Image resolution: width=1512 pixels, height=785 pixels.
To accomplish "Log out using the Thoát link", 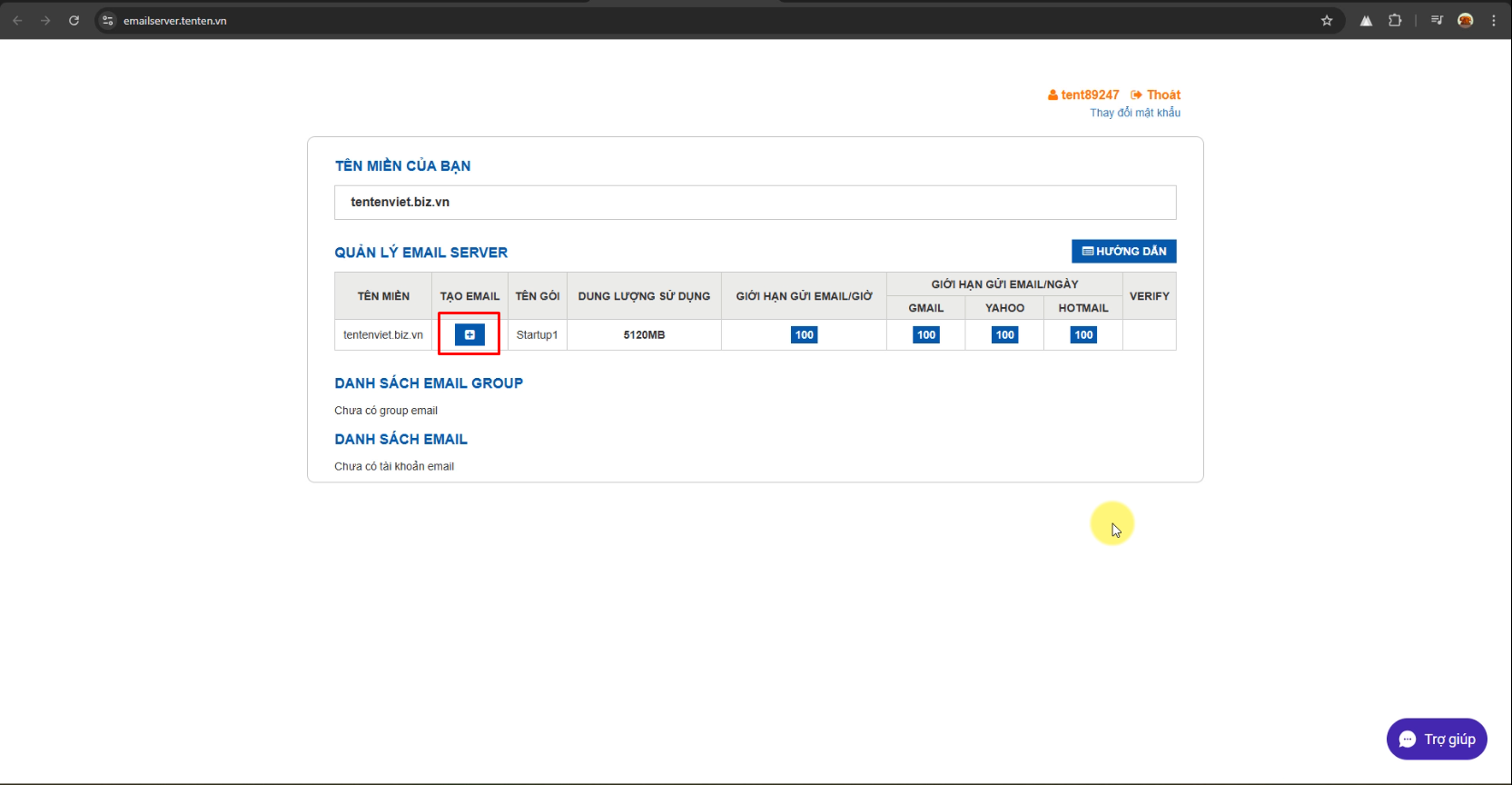I will pyautogui.click(x=1156, y=94).
